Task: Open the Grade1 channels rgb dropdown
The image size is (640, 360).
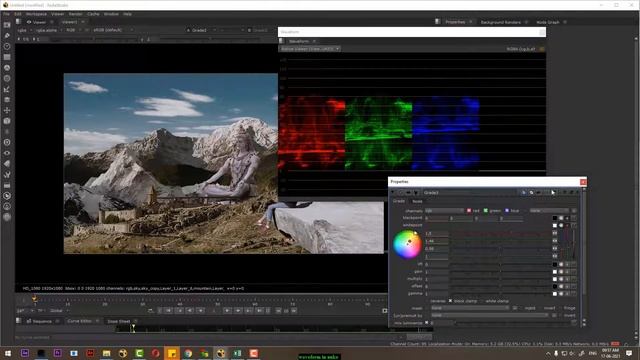Action: 444,211
